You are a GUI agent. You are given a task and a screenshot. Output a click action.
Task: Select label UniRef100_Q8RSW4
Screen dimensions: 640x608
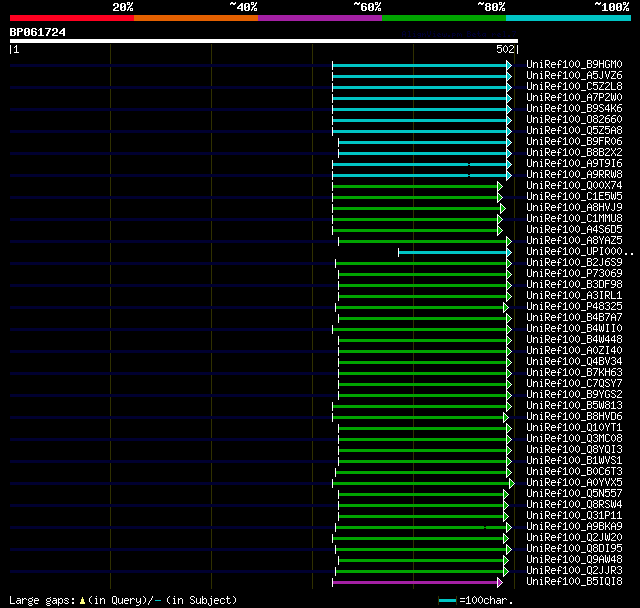[x=574, y=505]
